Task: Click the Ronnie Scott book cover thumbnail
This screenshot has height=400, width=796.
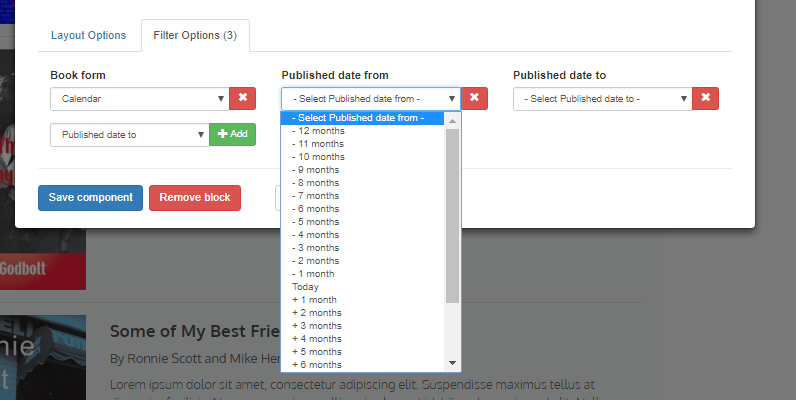Action: pyautogui.click(x=43, y=357)
